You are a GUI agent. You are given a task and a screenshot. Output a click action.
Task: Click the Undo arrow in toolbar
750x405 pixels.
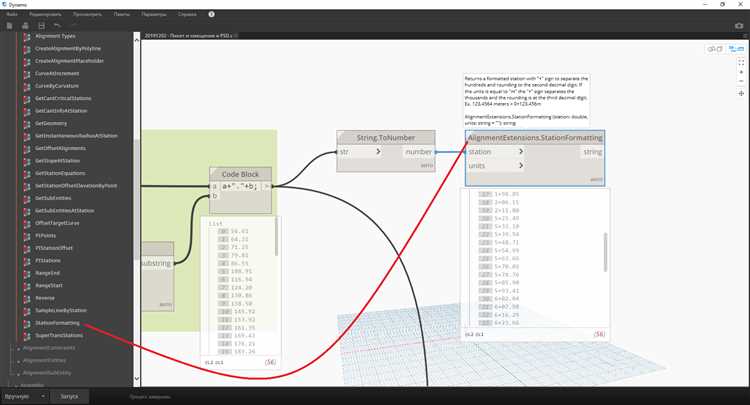pyautogui.click(x=56, y=27)
